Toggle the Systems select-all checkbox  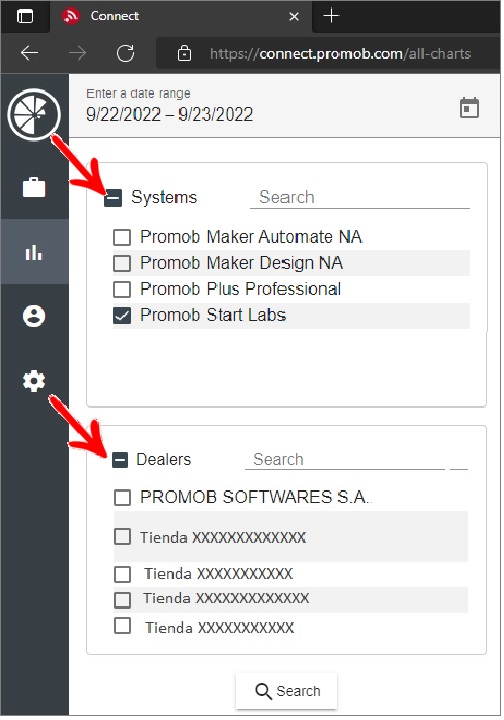[113, 198]
